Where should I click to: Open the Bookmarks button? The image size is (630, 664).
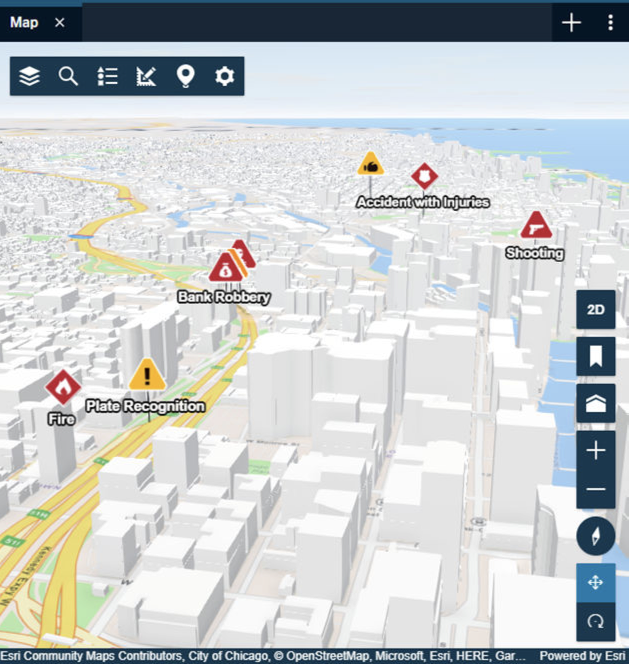point(596,356)
